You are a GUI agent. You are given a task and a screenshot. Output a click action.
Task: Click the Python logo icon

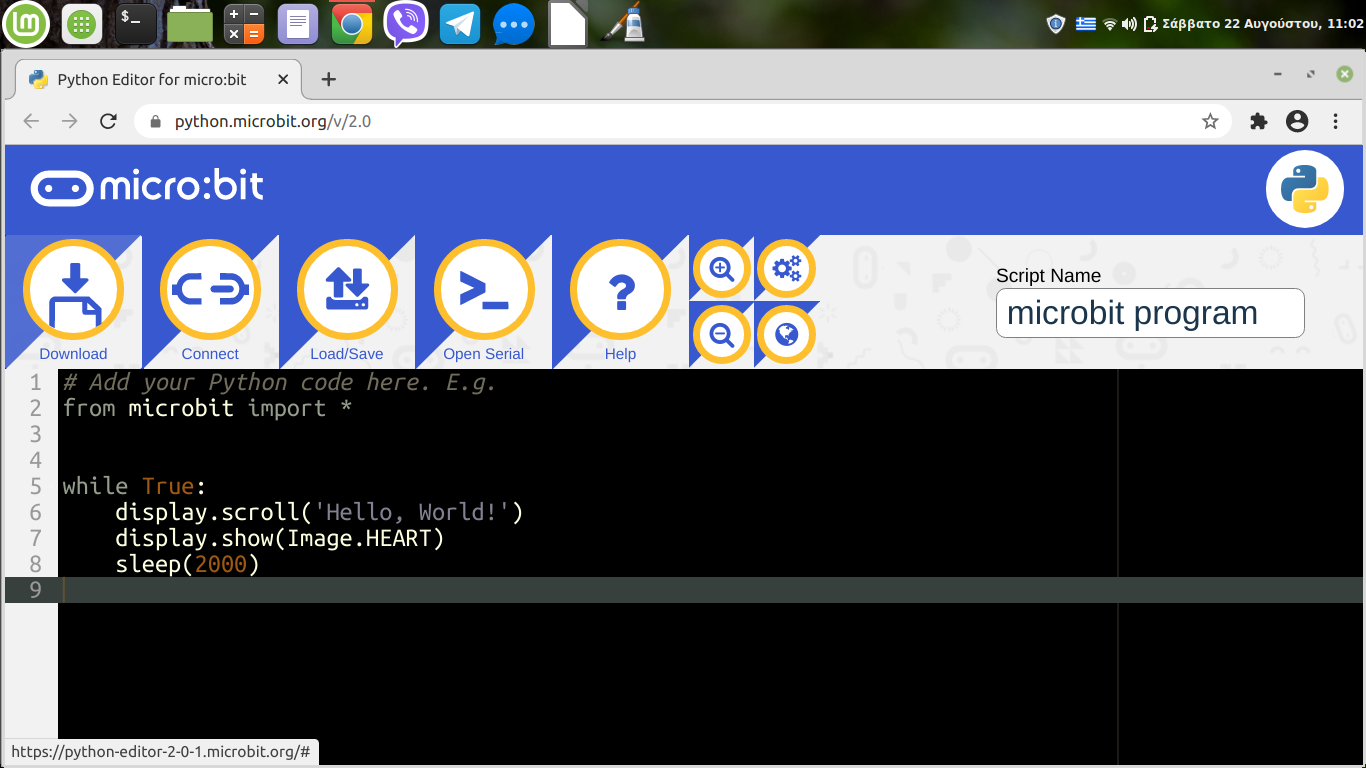click(1304, 189)
